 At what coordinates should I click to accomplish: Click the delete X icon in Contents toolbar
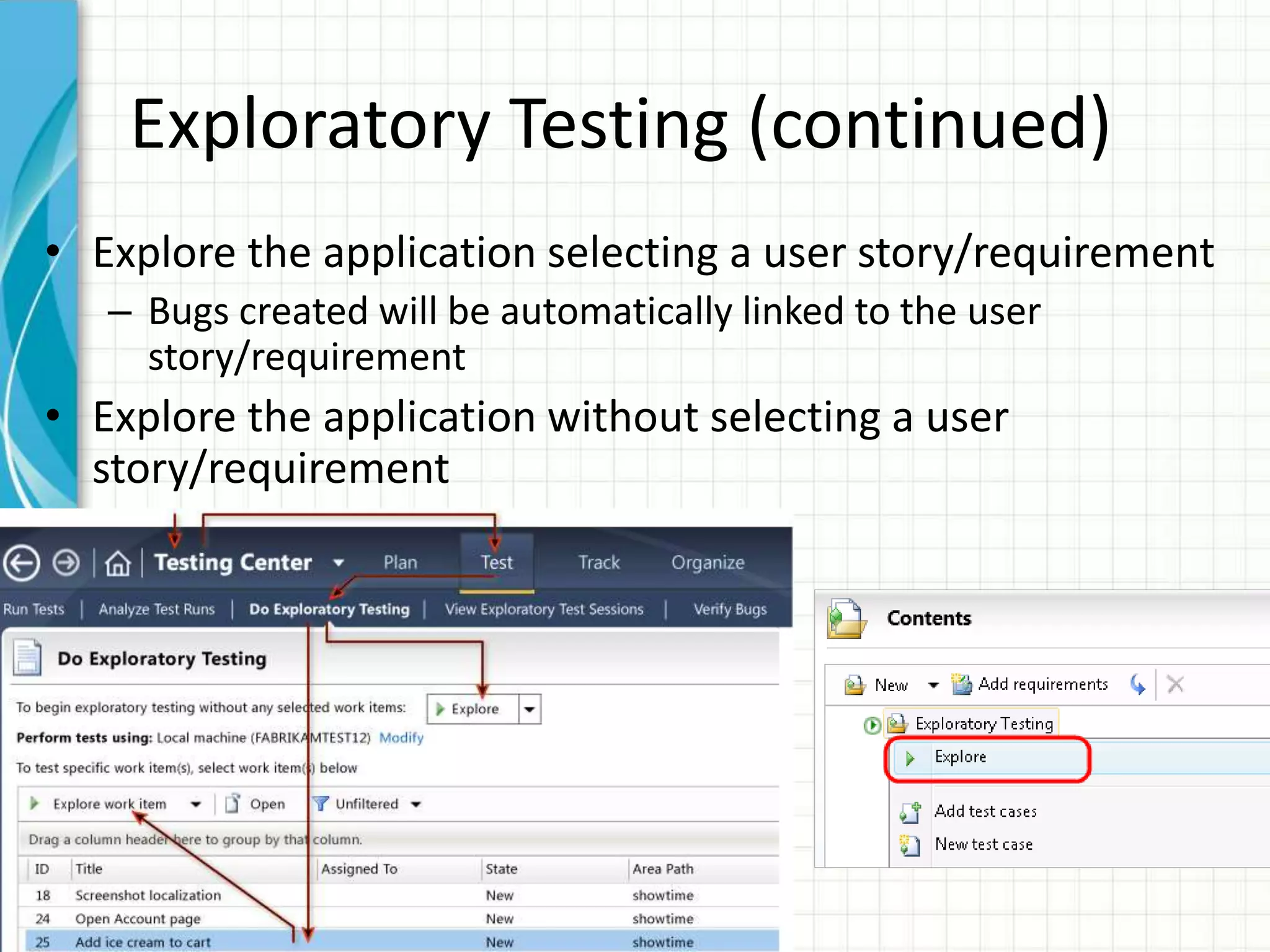click(x=1175, y=684)
